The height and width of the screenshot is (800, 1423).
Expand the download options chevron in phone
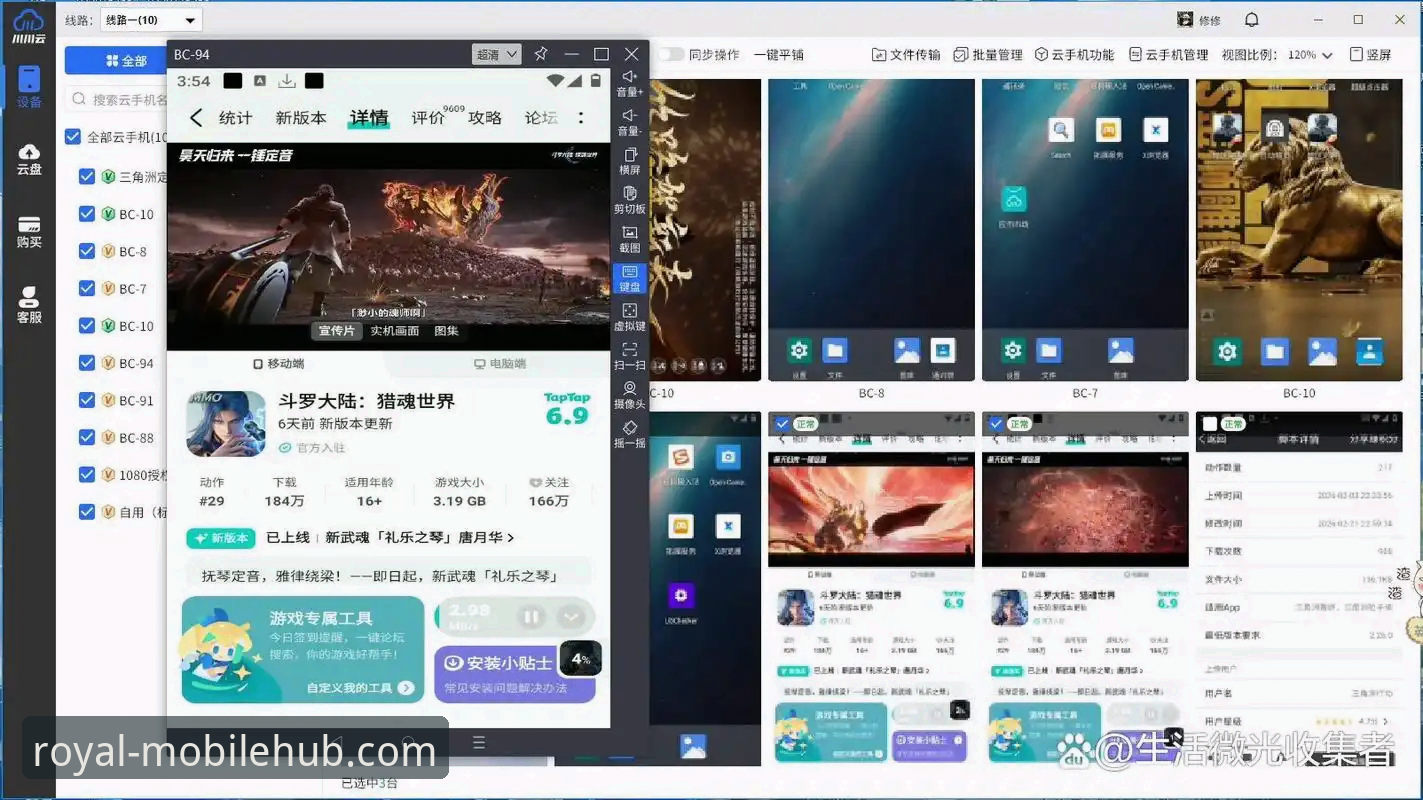click(571, 617)
